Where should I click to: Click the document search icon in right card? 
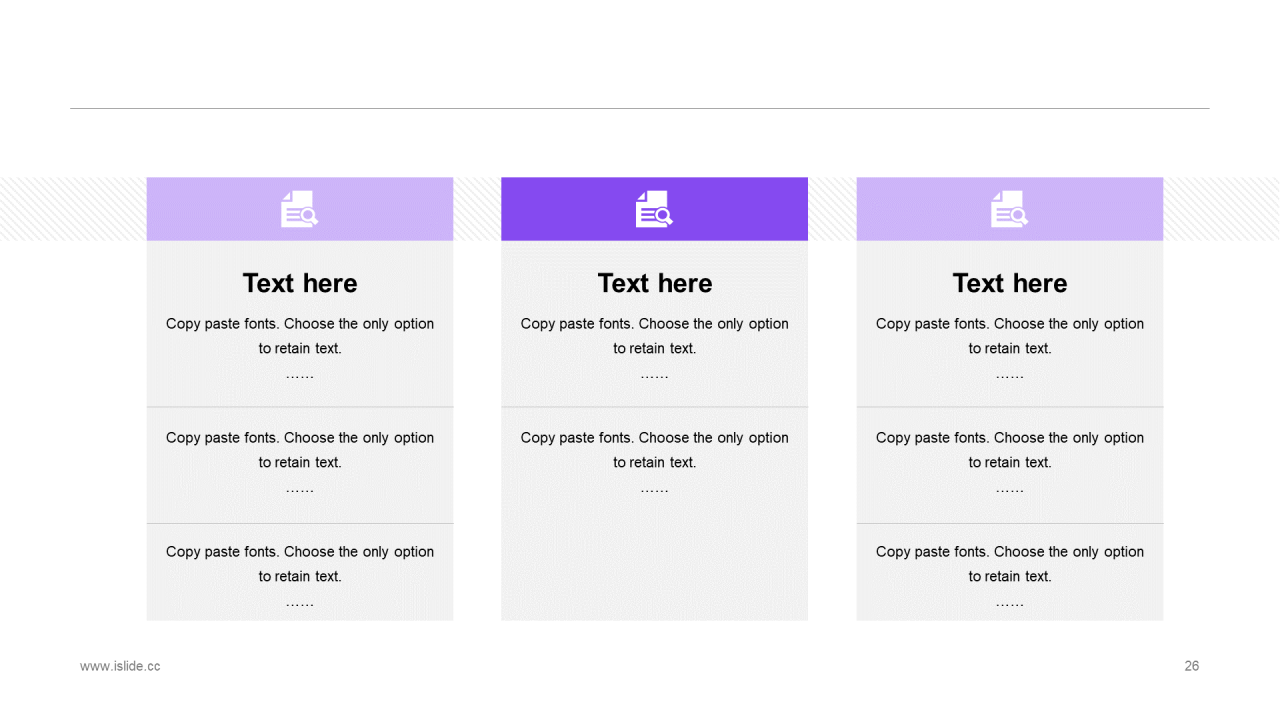pyautogui.click(x=1009, y=209)
